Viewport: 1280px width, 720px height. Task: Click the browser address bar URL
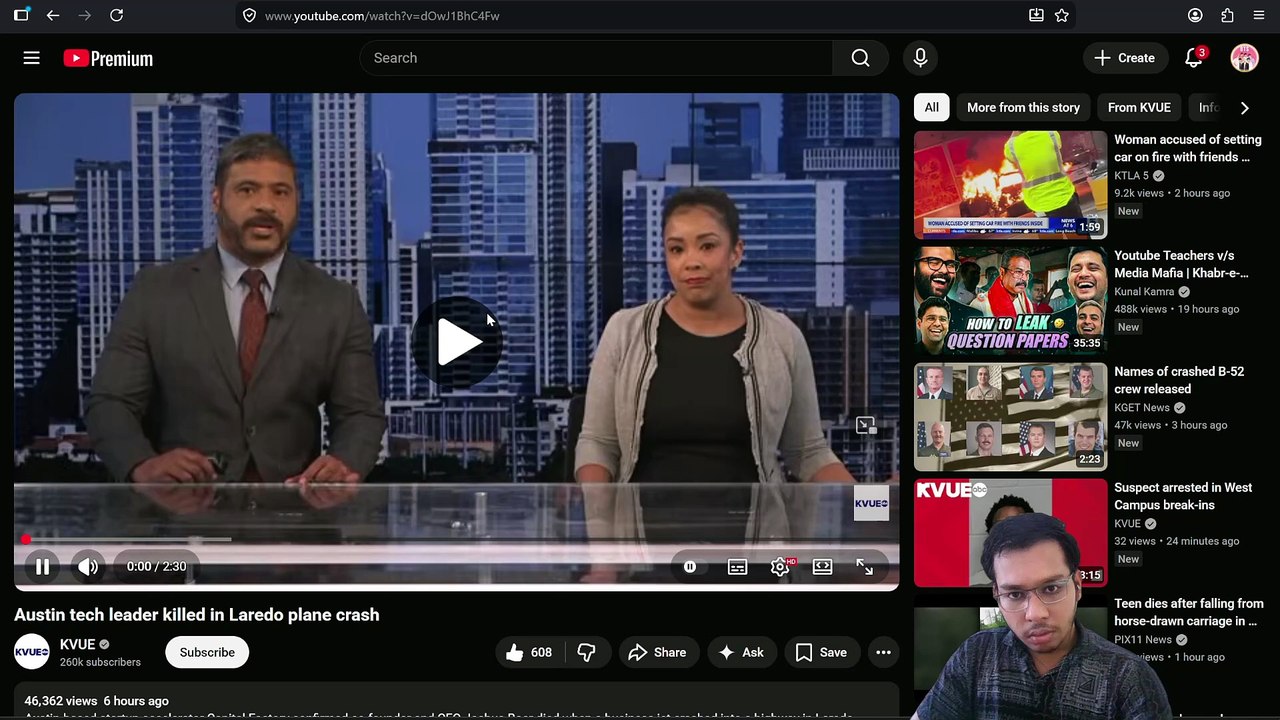point(382,16)
